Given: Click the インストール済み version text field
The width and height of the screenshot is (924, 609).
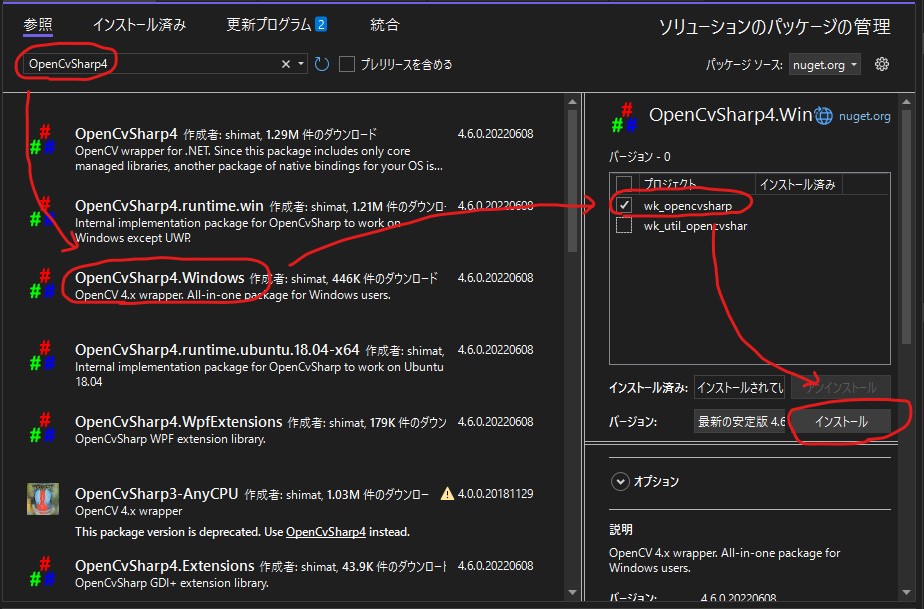Looking at the screenshot, I should tap(740, 387).
